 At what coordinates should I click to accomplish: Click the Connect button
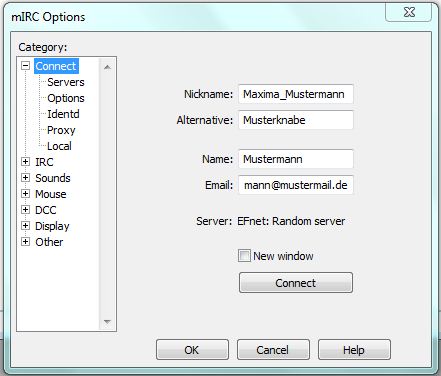pyautogui.click(x=296, y=283)
